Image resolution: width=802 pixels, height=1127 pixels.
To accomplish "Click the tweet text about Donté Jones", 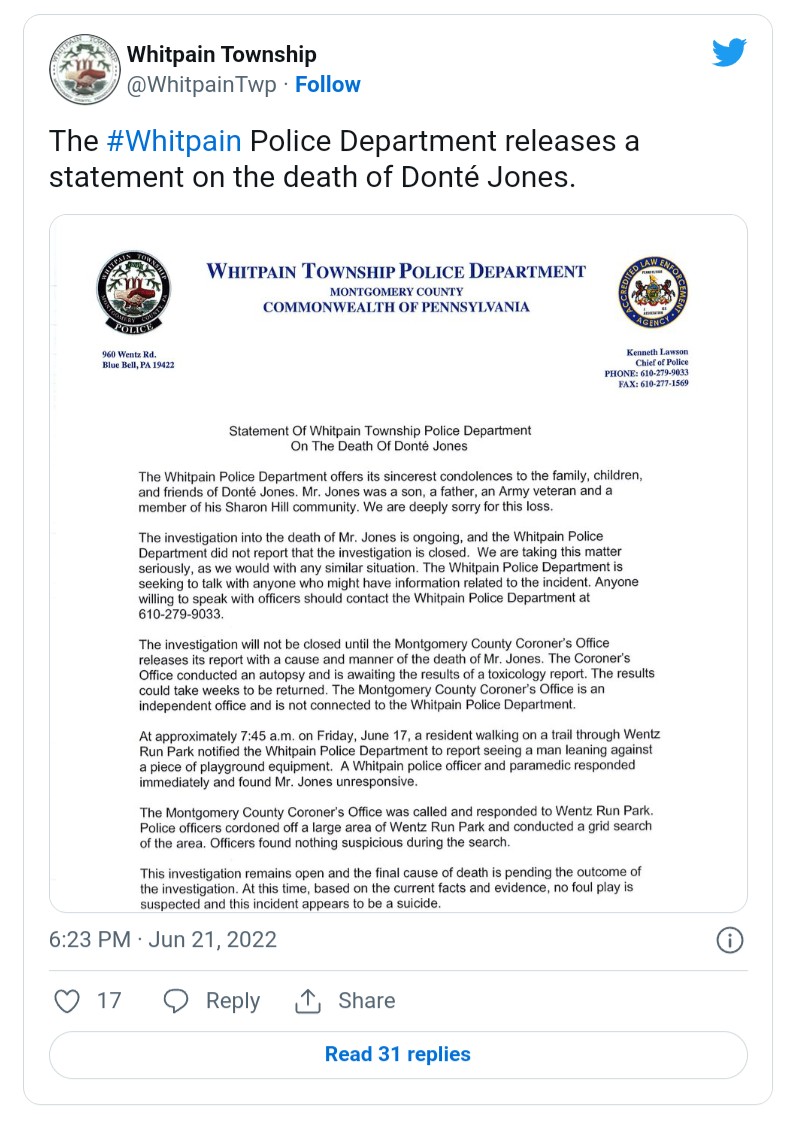I will tap(344, 159).
